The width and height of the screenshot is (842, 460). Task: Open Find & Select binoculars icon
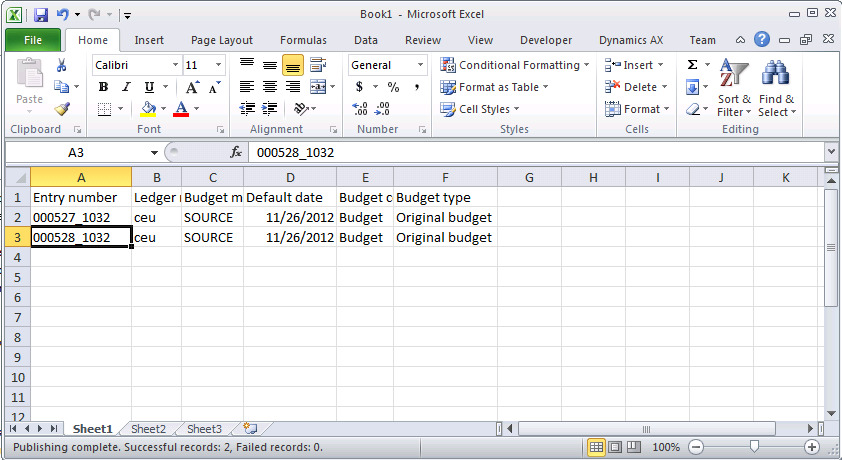coord(776,88)
